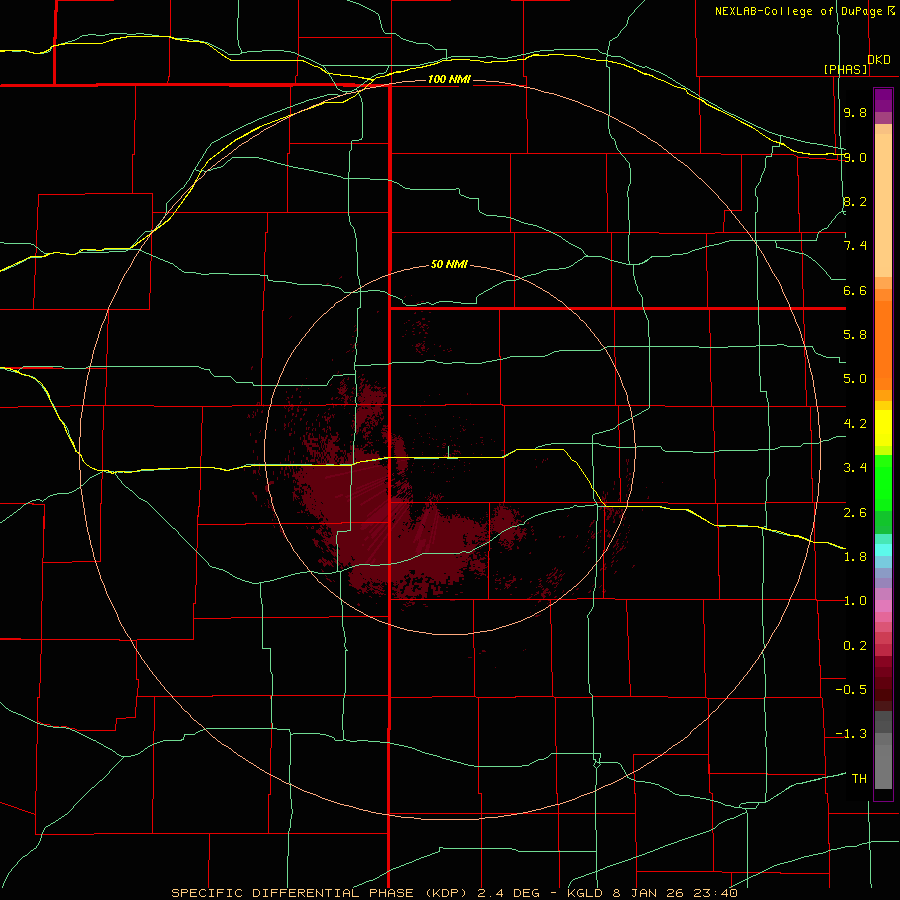Click the -1.3 scale value
The image size is (900, 900).
pyautogui.click(x=851, y=734)
